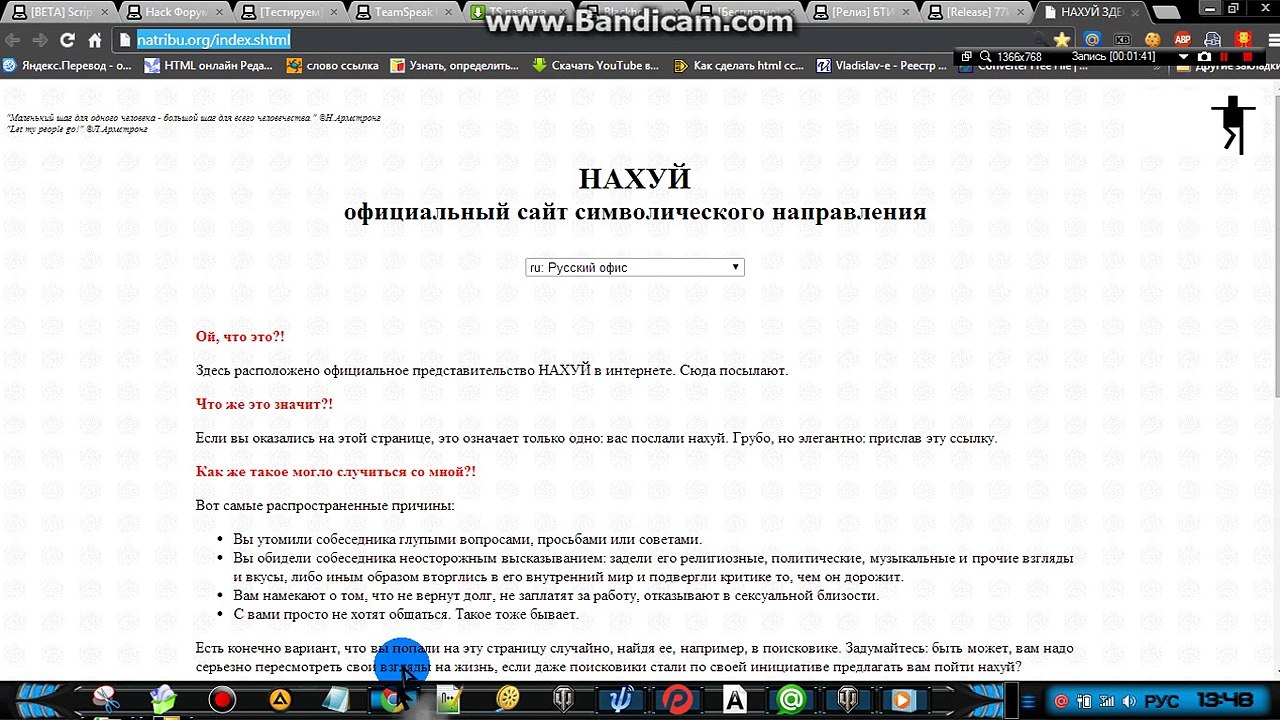Switch to the [Release] 77 tab

coord(975,12)
